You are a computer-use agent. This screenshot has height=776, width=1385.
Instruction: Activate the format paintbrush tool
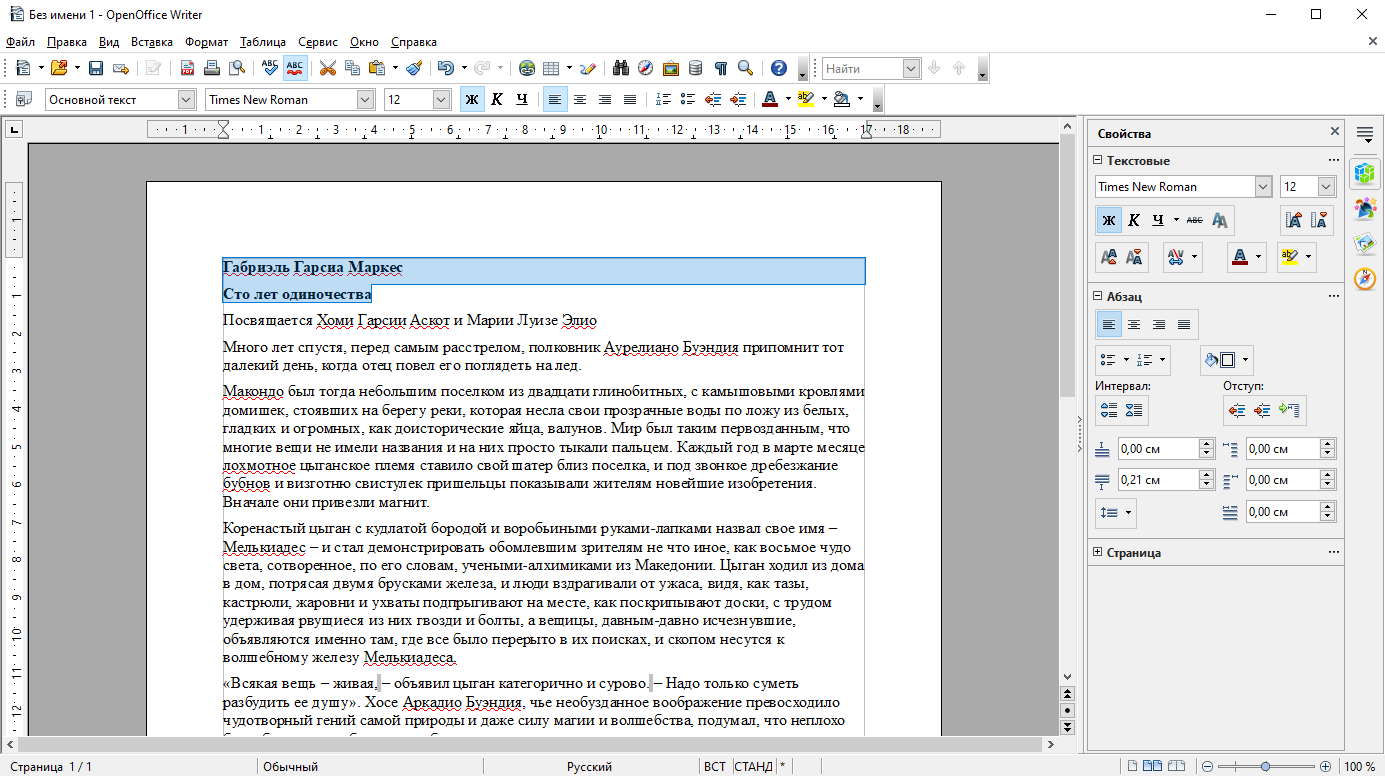click(x=414, y=68)
